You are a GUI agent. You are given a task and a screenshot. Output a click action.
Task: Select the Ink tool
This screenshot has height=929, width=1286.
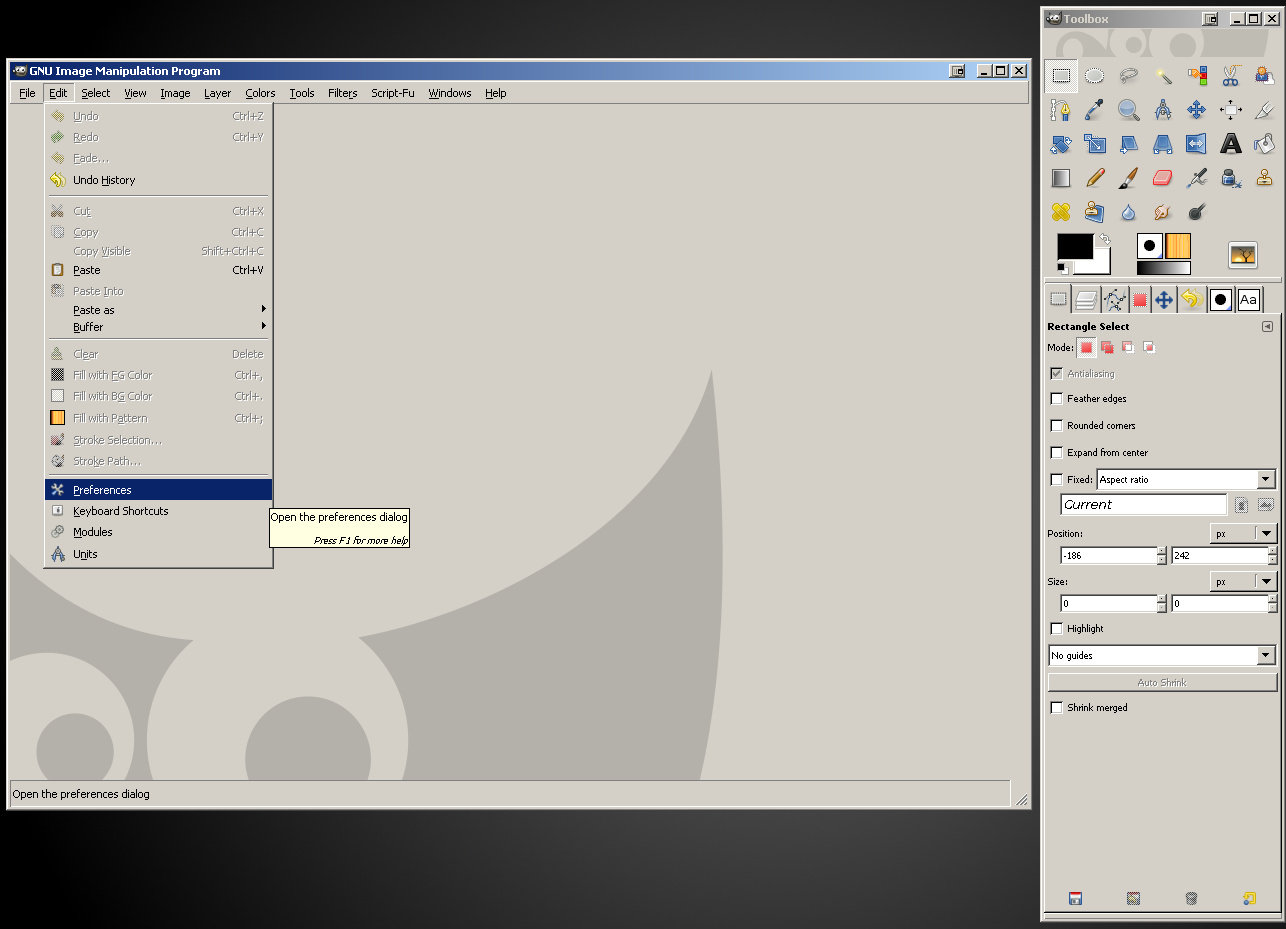(1231, 178)
